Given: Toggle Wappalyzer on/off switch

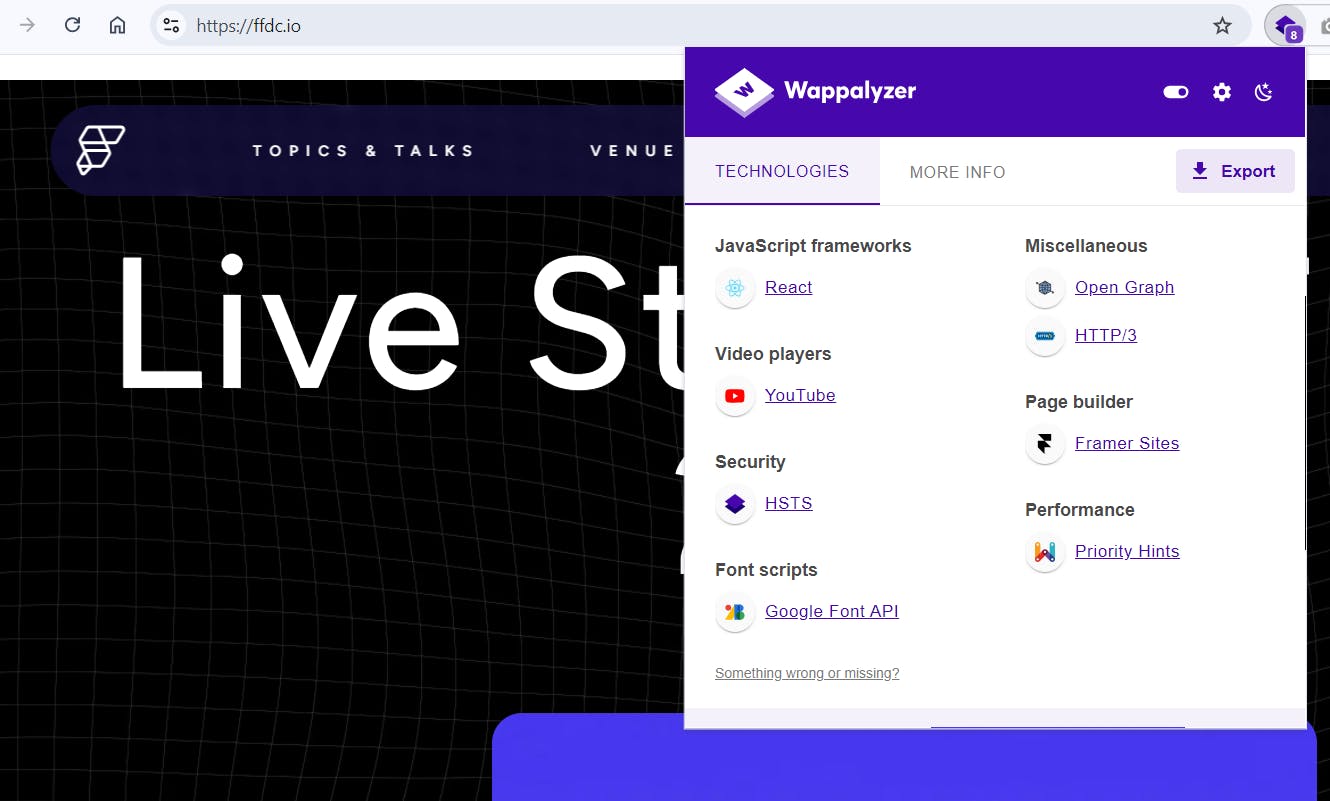Looking at the screenshot, I should tap(1176, 92).
